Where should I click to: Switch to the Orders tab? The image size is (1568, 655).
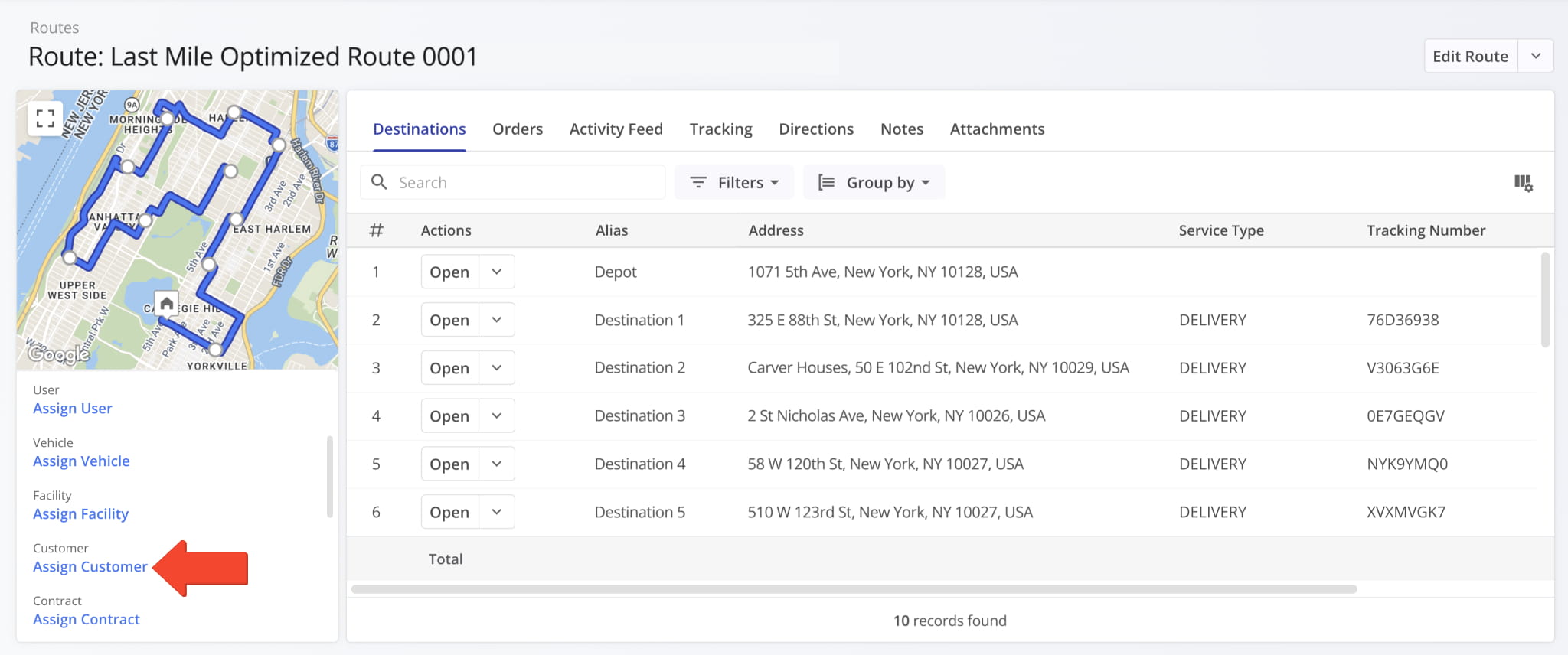click(x=518, y=129)
